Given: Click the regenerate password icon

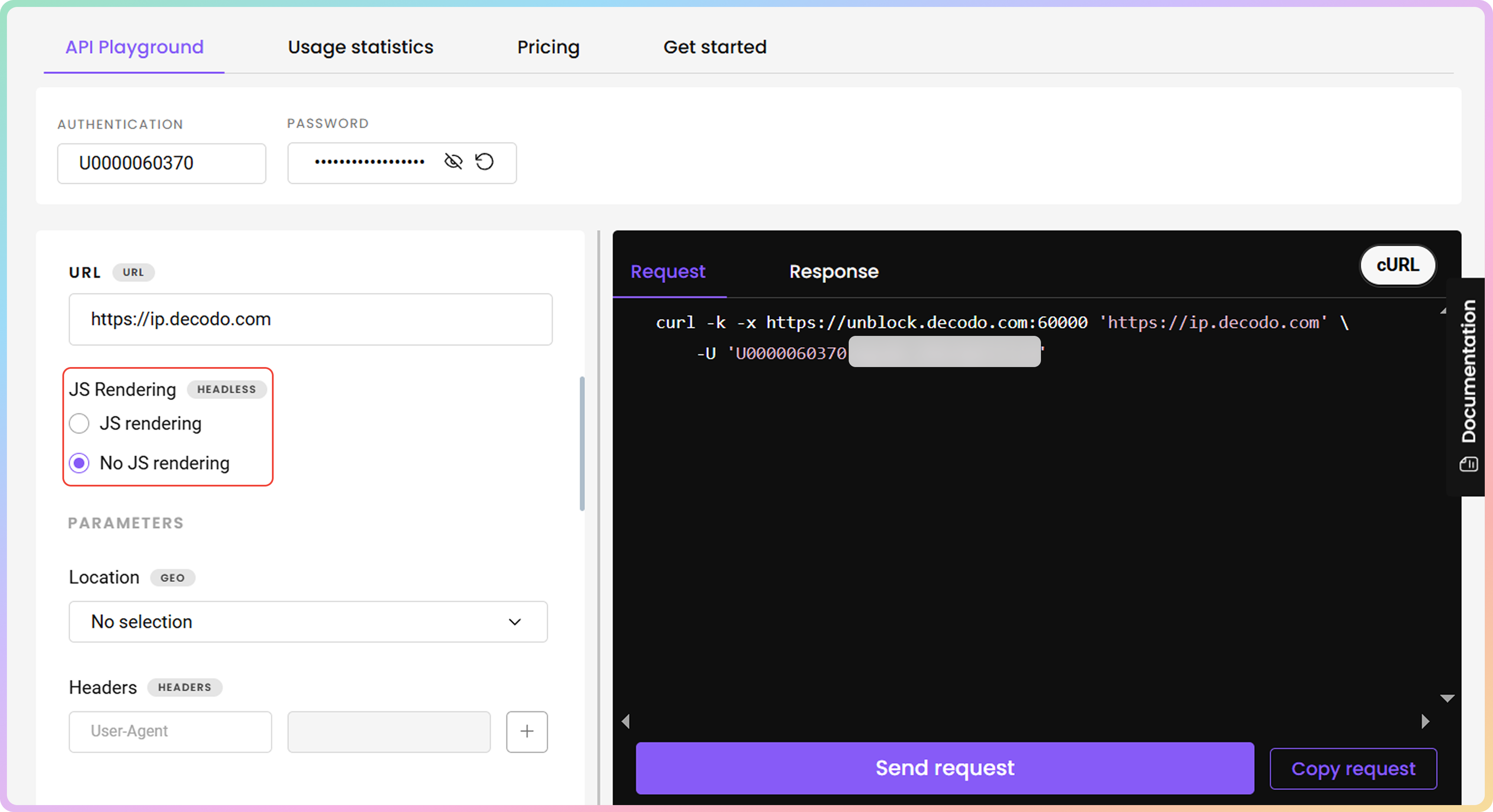Looking at the screenshot, I should pos(485,161).
